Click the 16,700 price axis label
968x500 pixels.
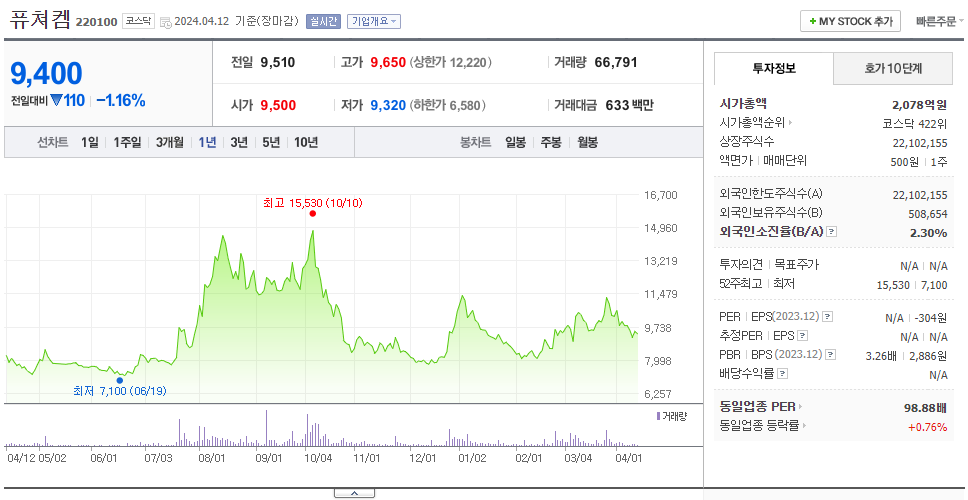tap(661, 195)
